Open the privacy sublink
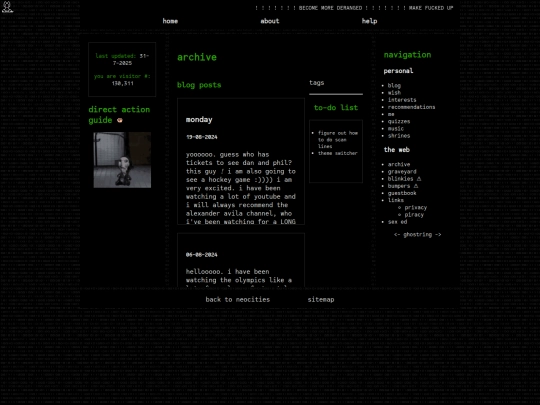Screen dimensions: 540x405 (x=416, y=207)
